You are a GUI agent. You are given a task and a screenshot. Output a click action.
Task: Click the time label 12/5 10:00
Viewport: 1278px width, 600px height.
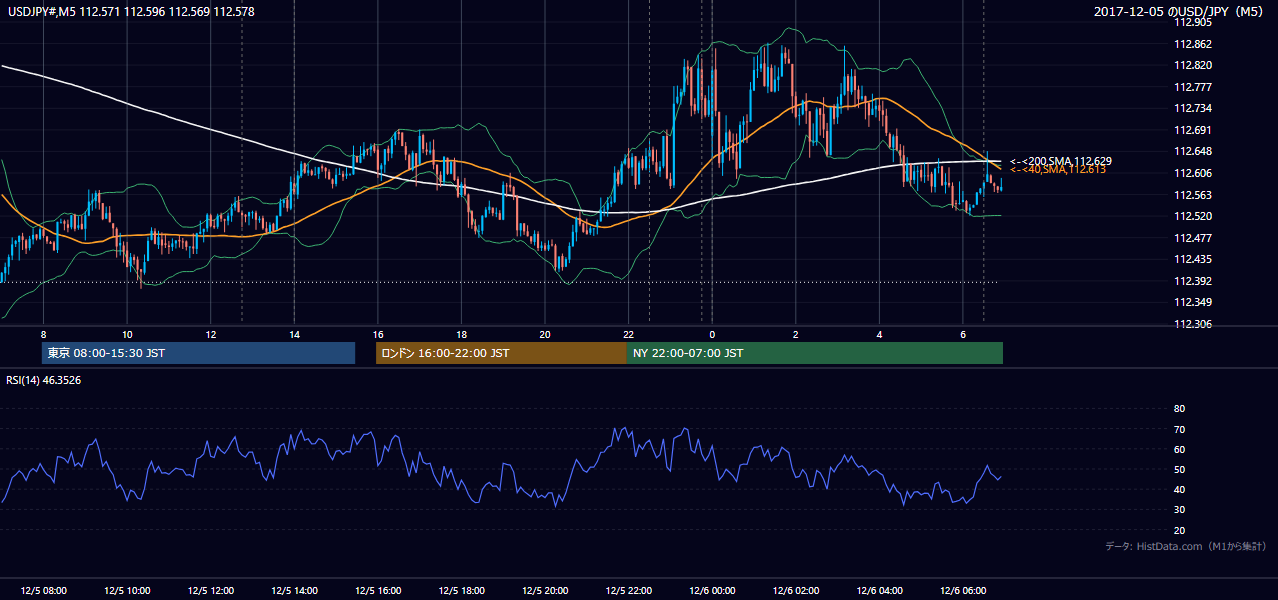[127, 591]
